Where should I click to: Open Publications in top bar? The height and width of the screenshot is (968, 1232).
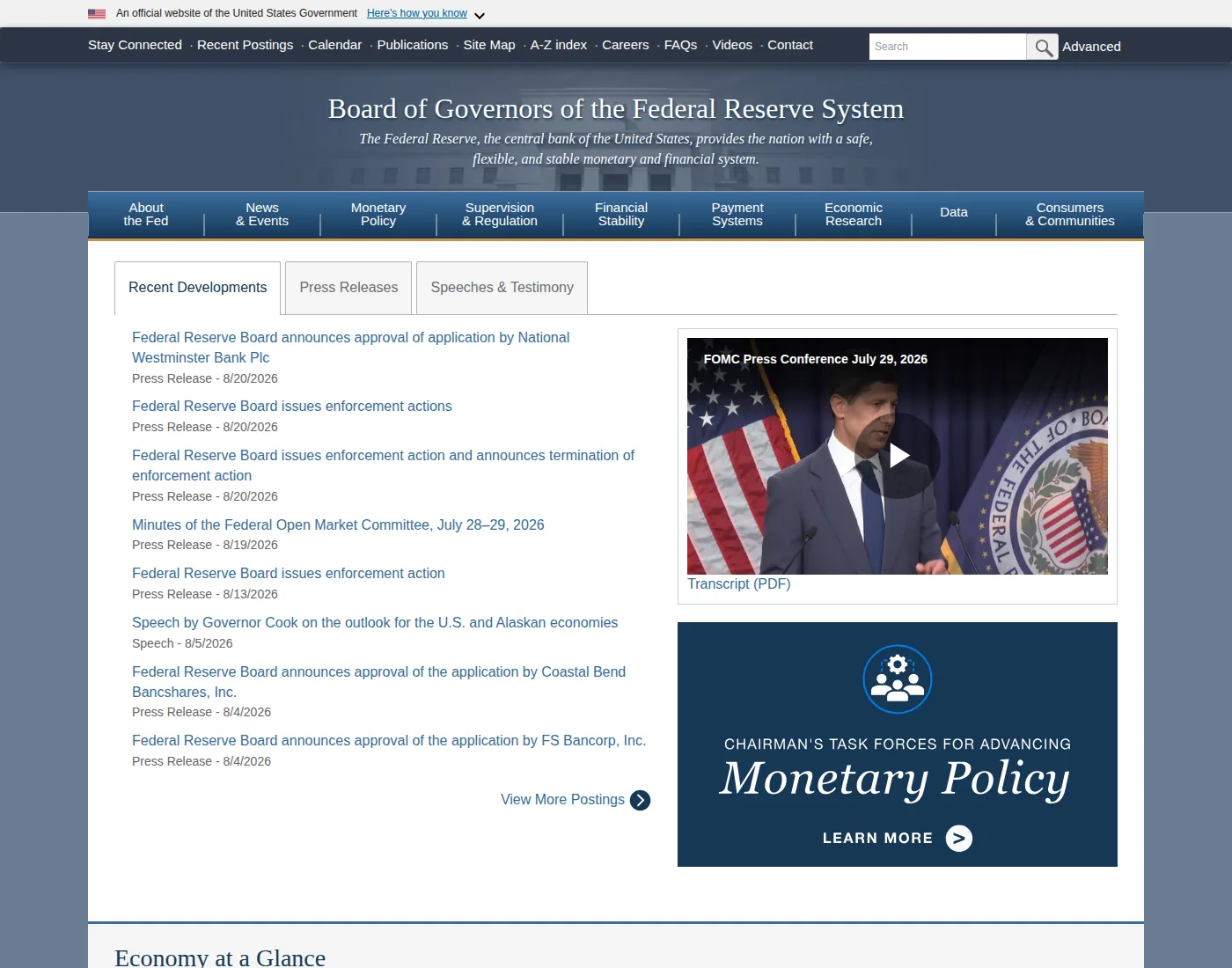pos(413,45)
